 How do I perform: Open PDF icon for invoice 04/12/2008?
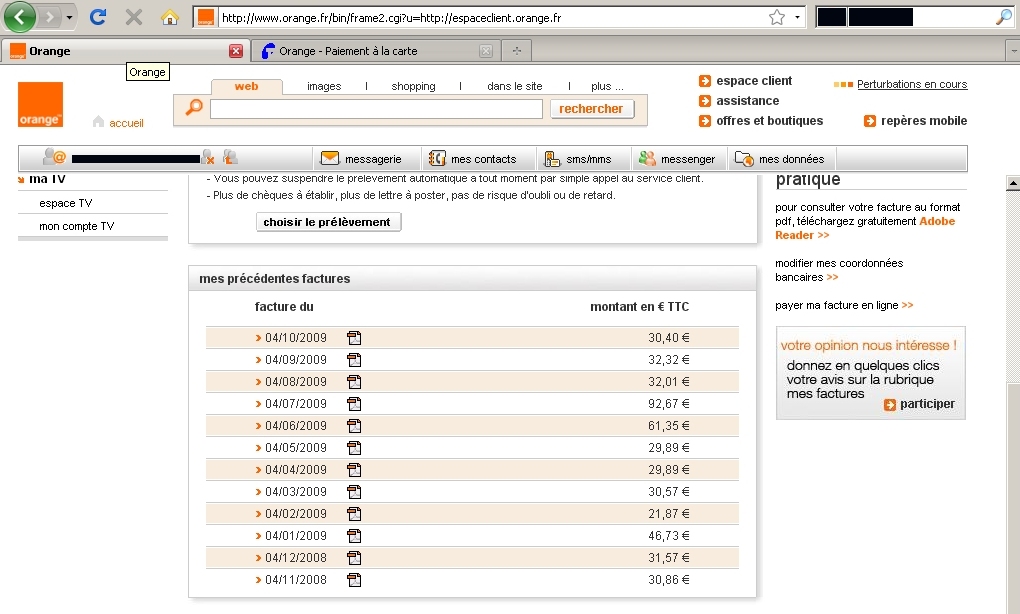pos(354,558)
